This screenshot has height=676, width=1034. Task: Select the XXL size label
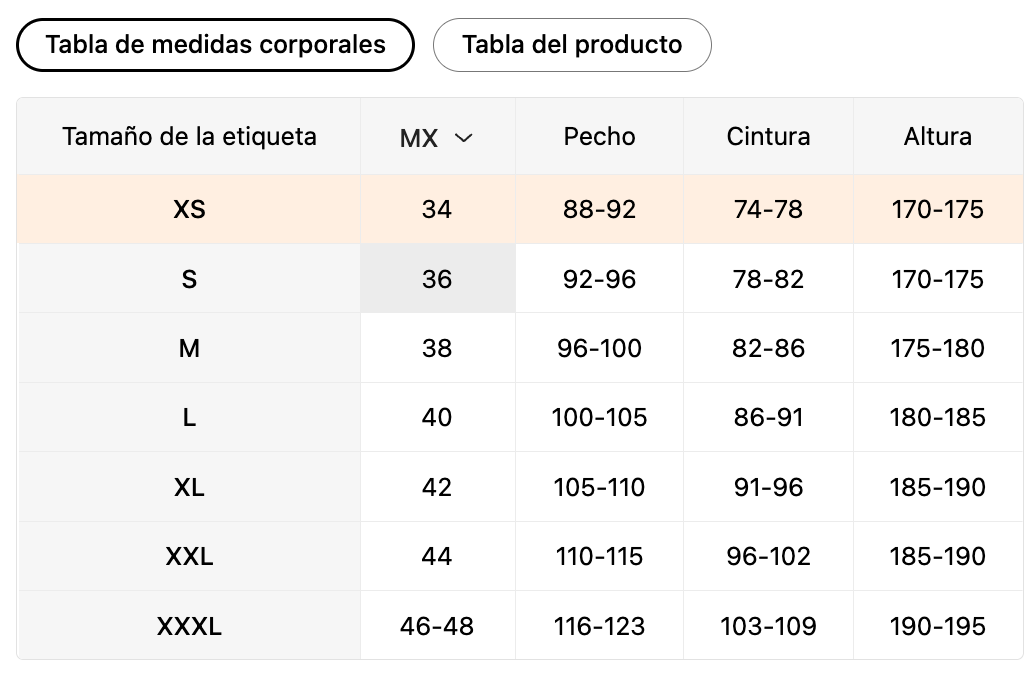pyautogui.click(x=189, y=556)
